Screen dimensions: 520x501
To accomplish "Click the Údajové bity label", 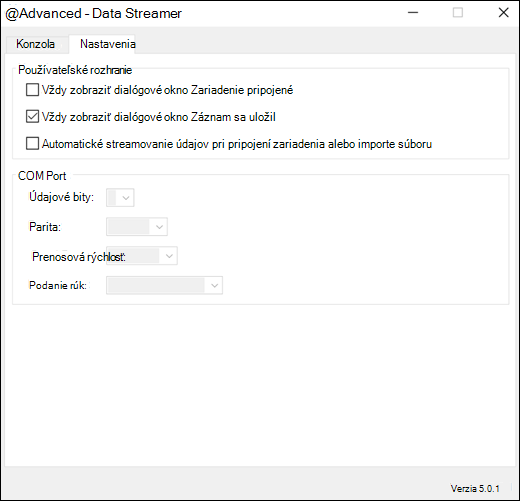I will [x=61, y=197].
